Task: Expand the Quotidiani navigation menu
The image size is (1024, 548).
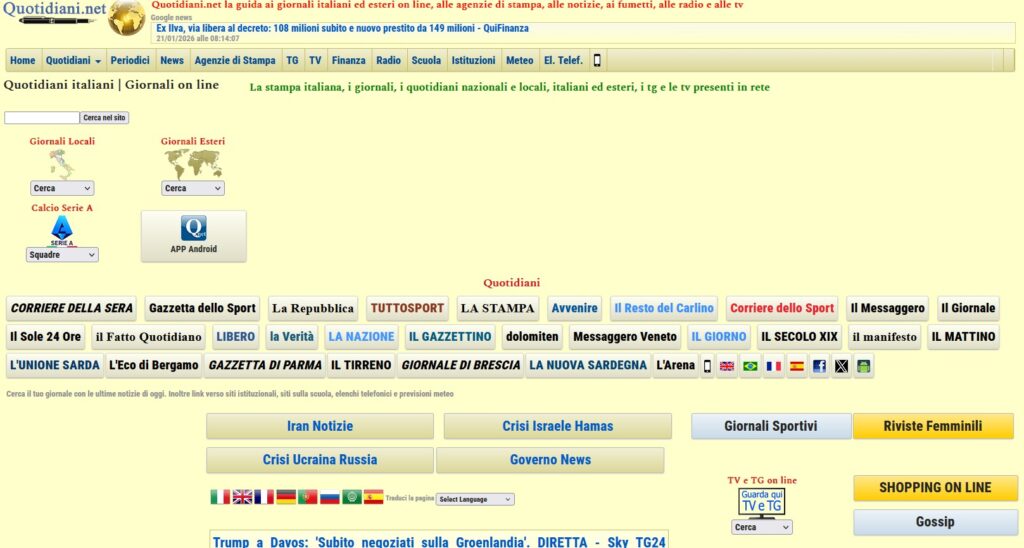Action: point(73,60)
